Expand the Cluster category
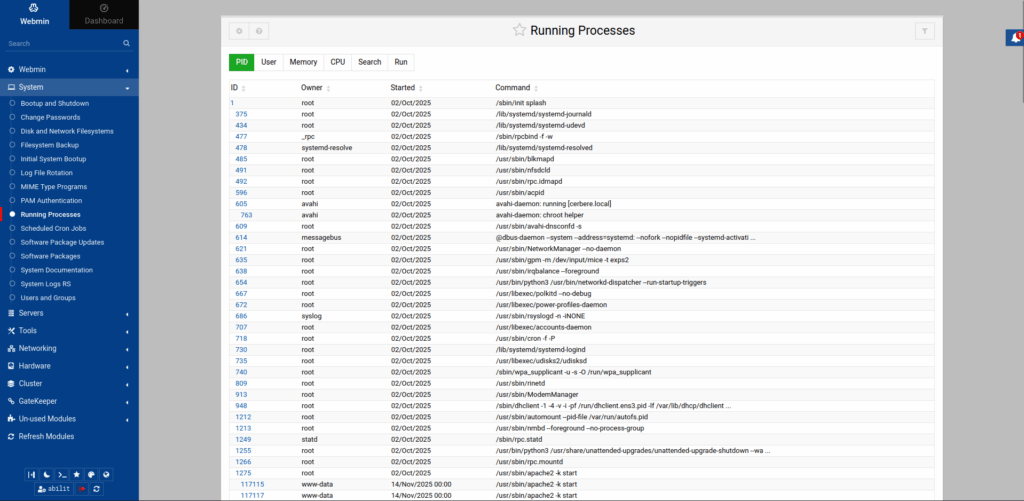Image resolution: width=1024 pixels, height=501 pixels. click(x=69, y=383)
